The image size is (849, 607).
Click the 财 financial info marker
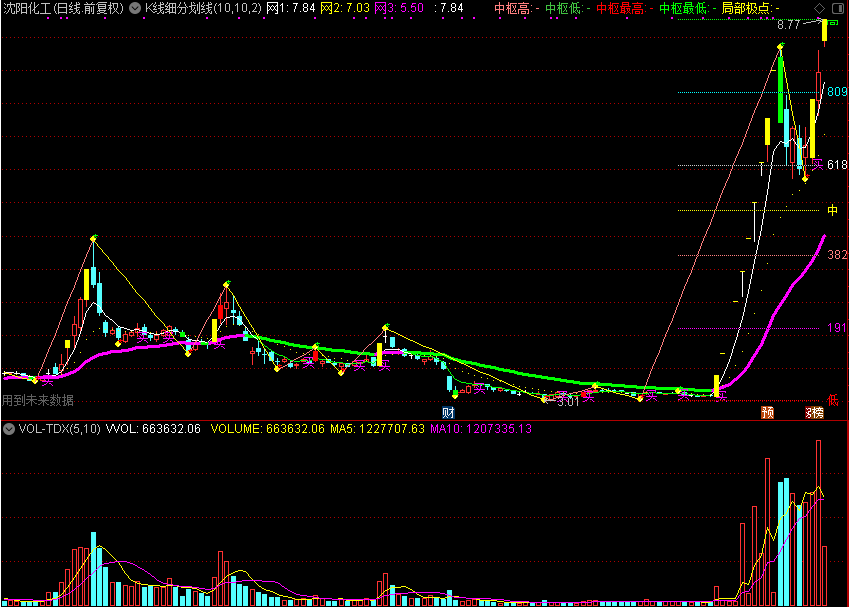[448, 413]
